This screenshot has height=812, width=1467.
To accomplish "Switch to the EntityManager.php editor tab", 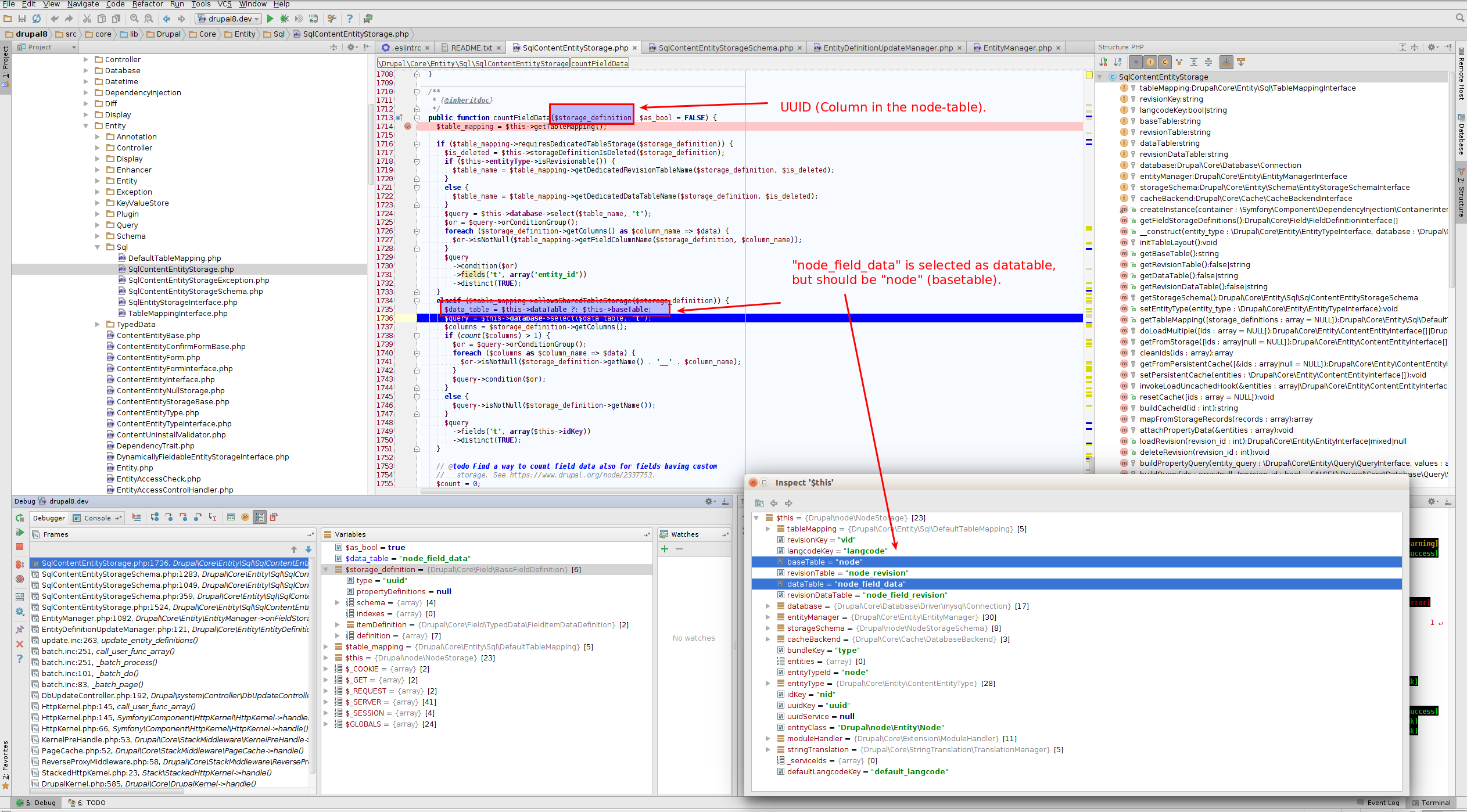I will point(1017,48).
